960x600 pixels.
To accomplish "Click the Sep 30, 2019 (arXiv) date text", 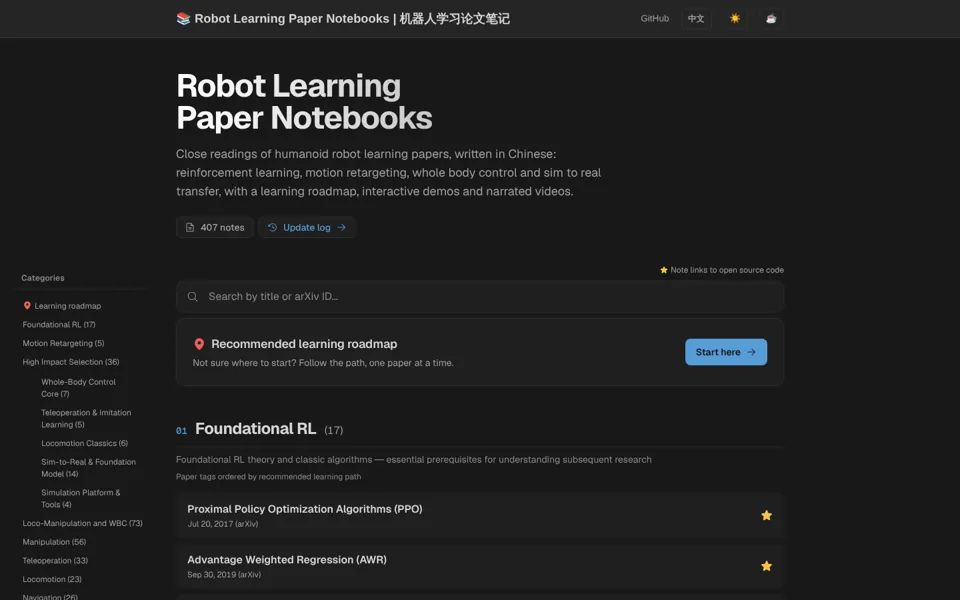I will [224, 575].
